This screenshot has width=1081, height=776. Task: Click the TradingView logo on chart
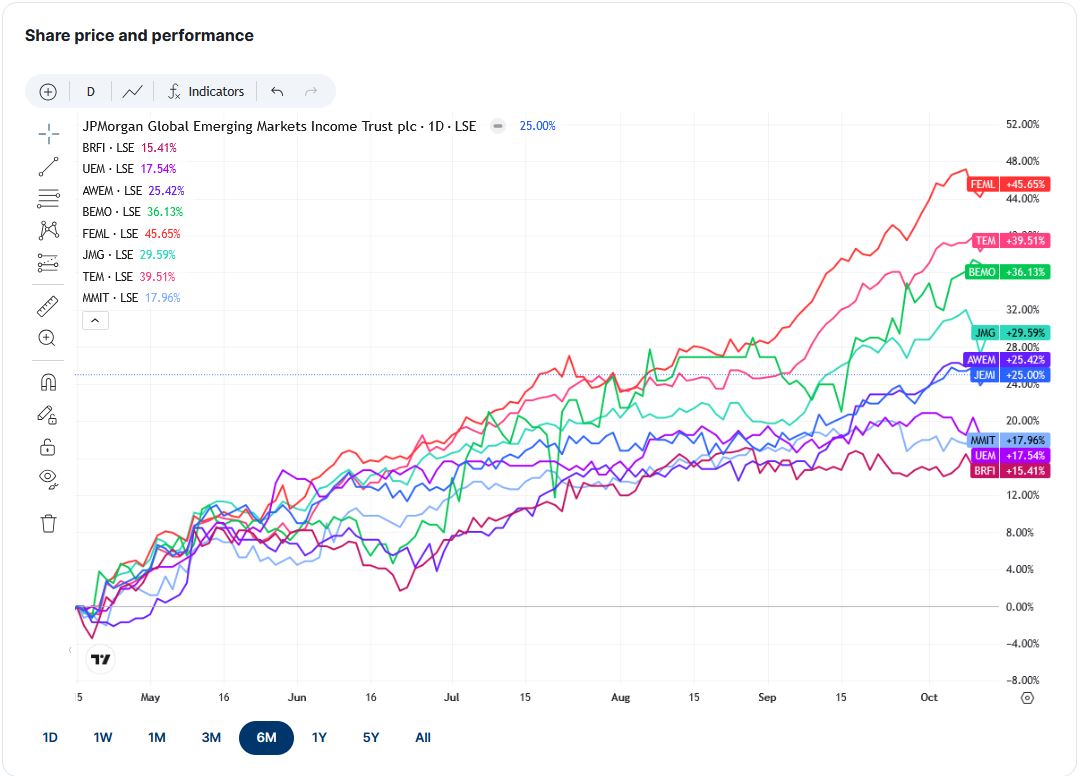click(x=101, y=660)
